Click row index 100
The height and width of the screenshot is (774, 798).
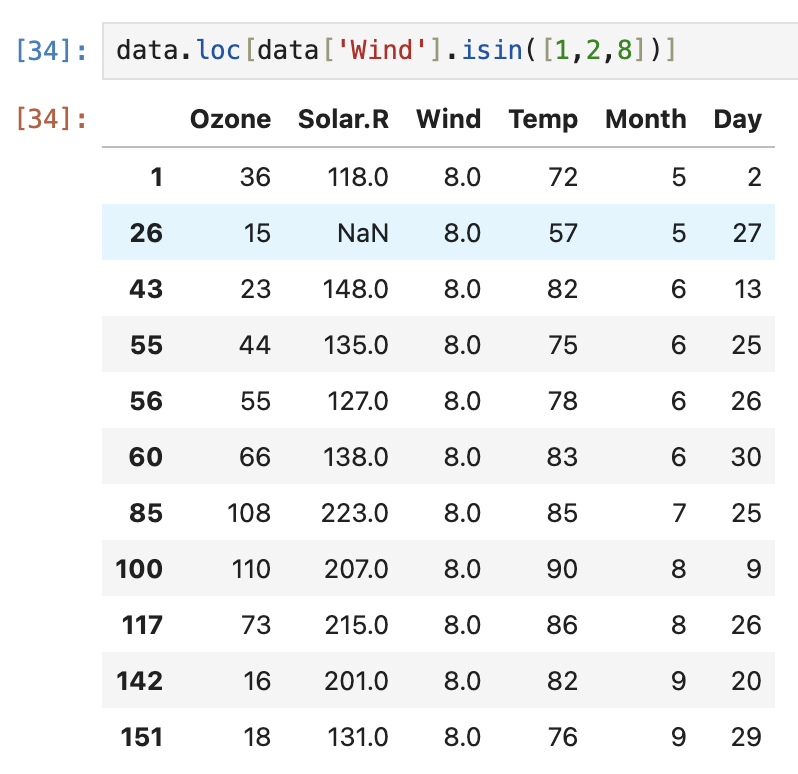coord(139,569)
